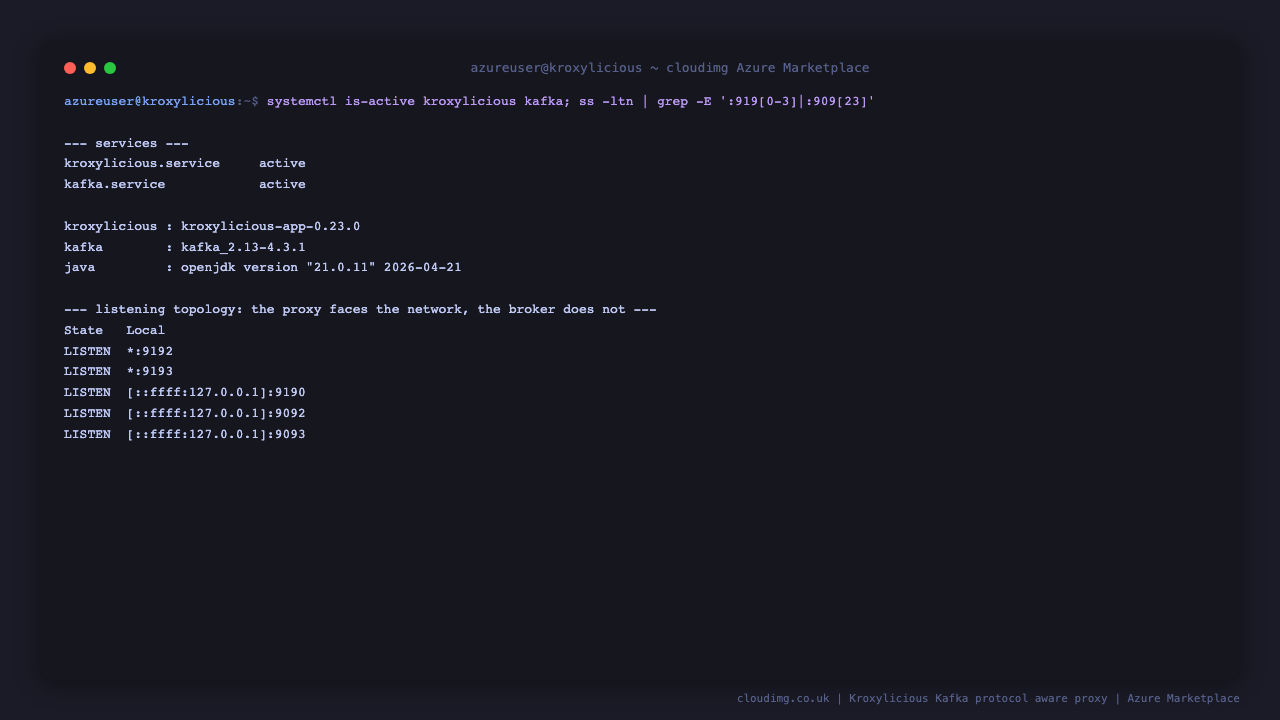Click kroxylicious.service in the services list

coord(142,163)
